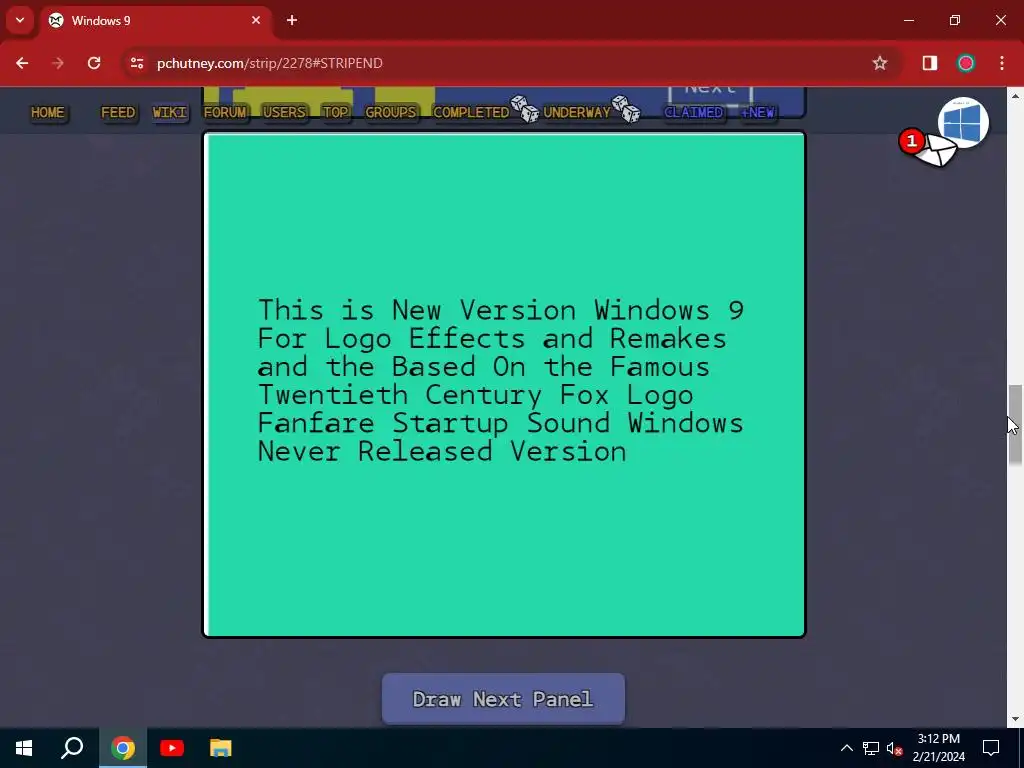
Task: Open the CLAIMED link
Action: (694, 112)
